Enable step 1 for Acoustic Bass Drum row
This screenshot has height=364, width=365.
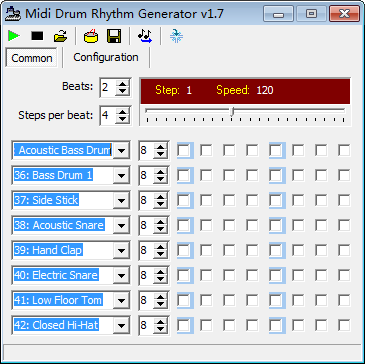(x=183, y=151)
